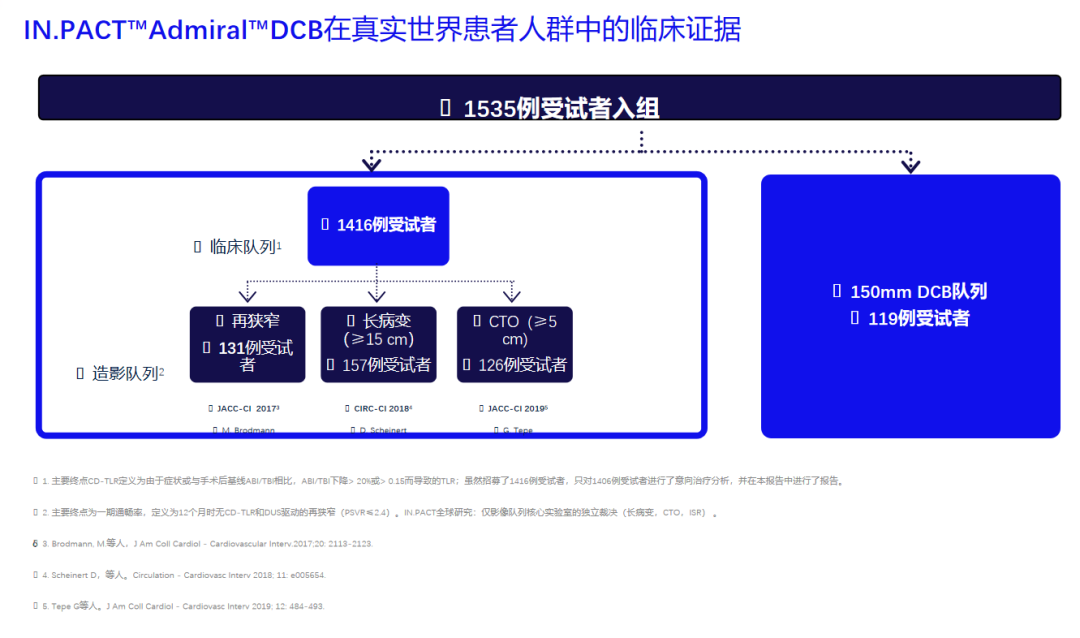Click the bullet marker before 临床队列
The height and width of the screenshot is (638, 1080).
[x=197, y=246]
